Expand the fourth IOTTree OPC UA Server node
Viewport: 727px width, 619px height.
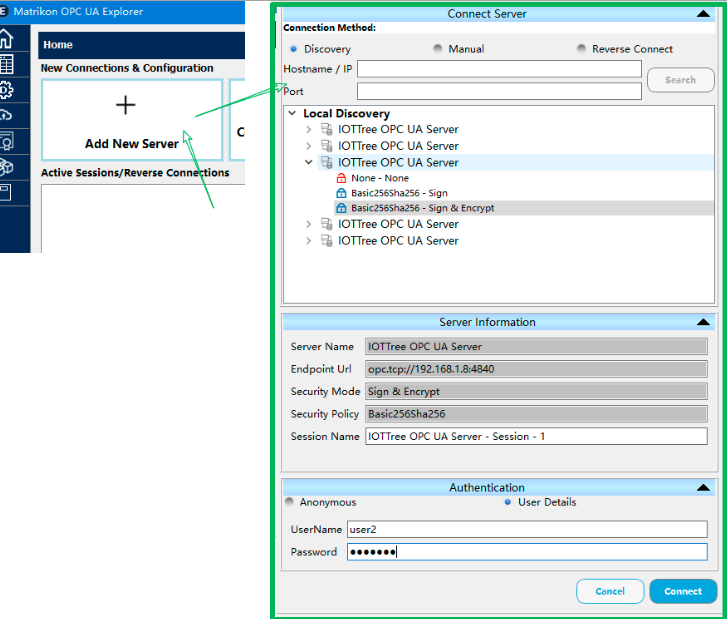coord(309,224)
